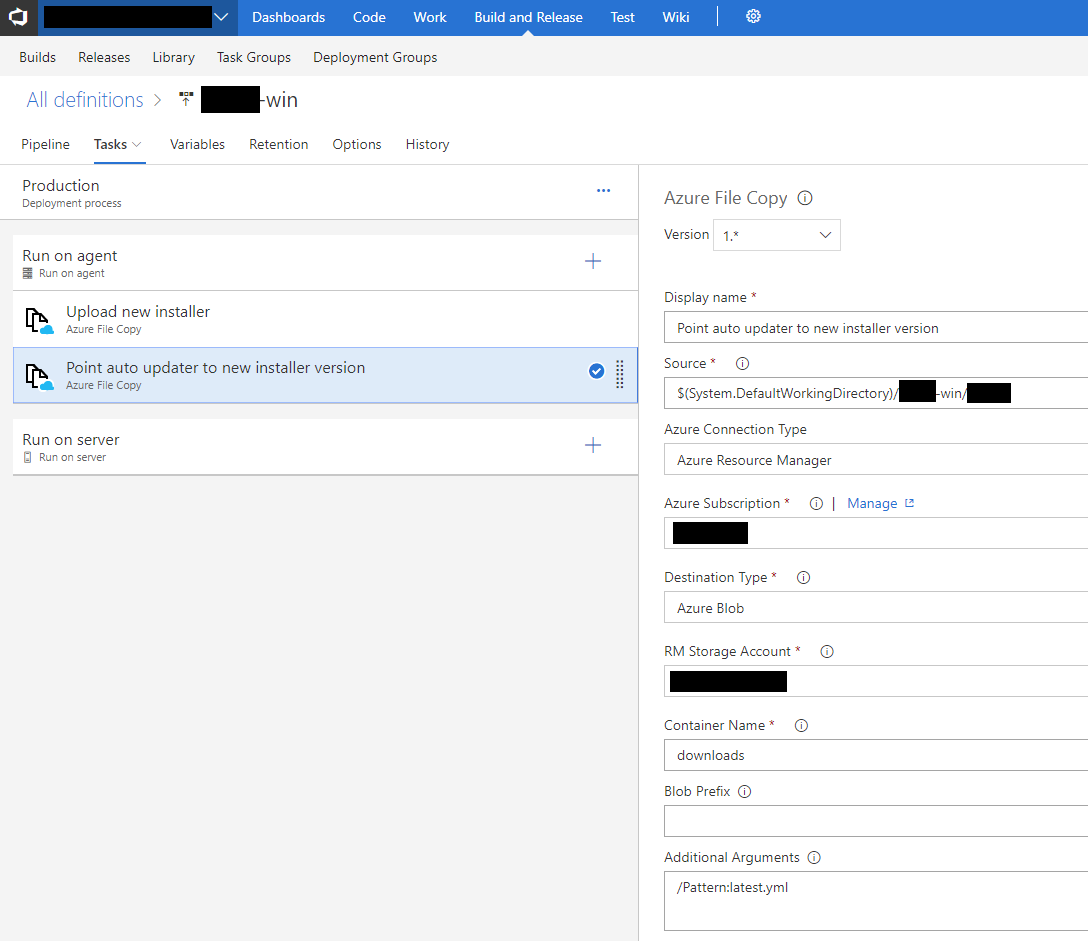
Task: Open the Wiki hub
Action: point(676,17)
